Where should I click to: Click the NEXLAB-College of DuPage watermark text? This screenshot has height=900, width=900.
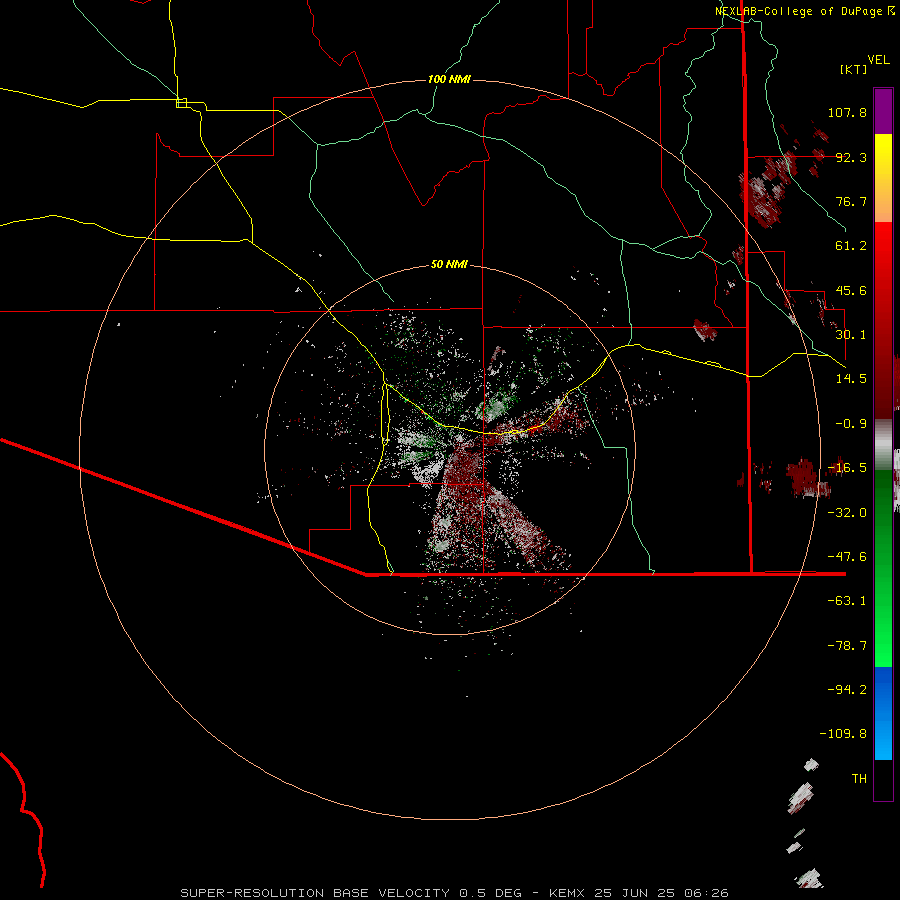[805, 11]
